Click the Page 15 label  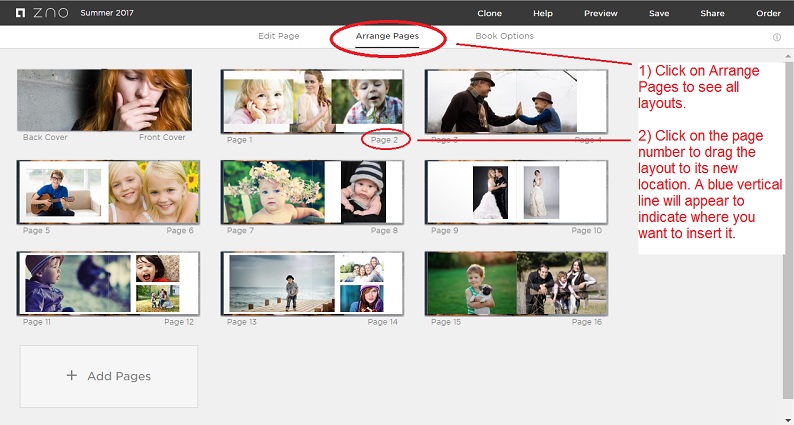tap(446, 322)
